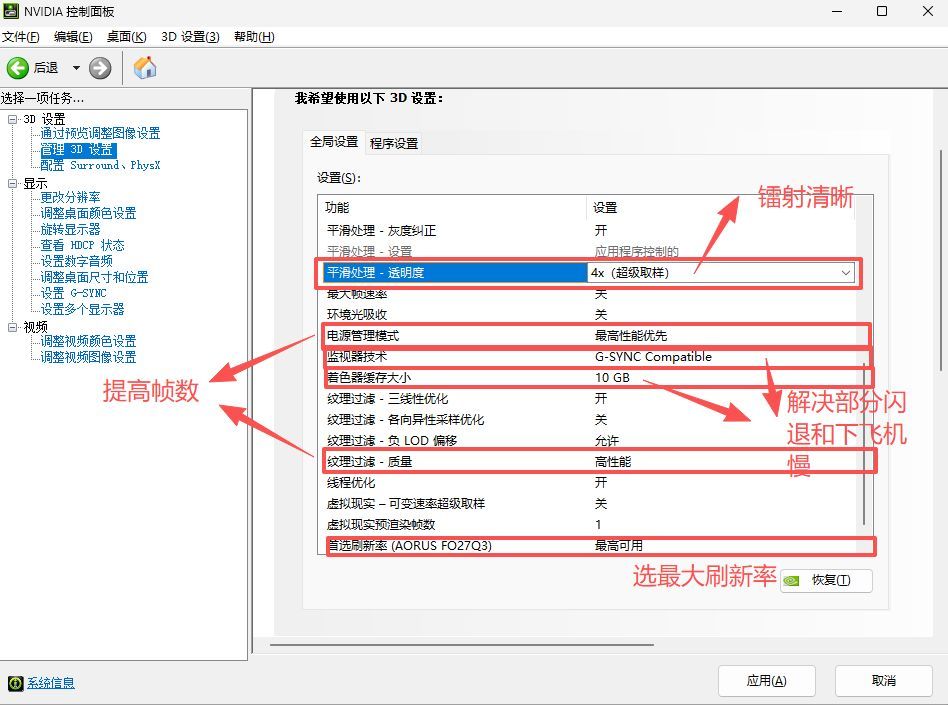Open the 系统信息 link
The image size is (948, 705).
coord(51,683)
